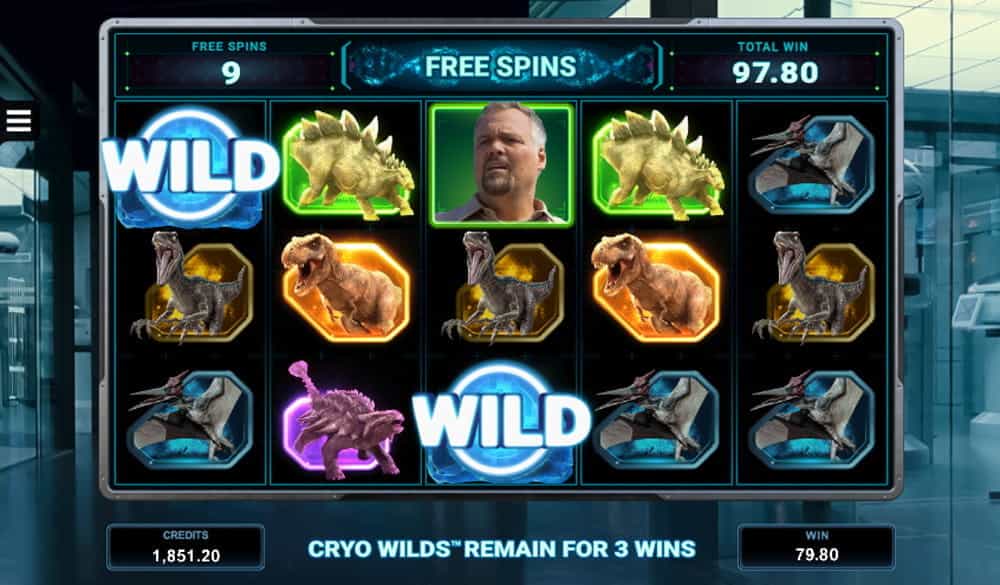Click the Win box showing 79.80

click(x=816, y=547)
